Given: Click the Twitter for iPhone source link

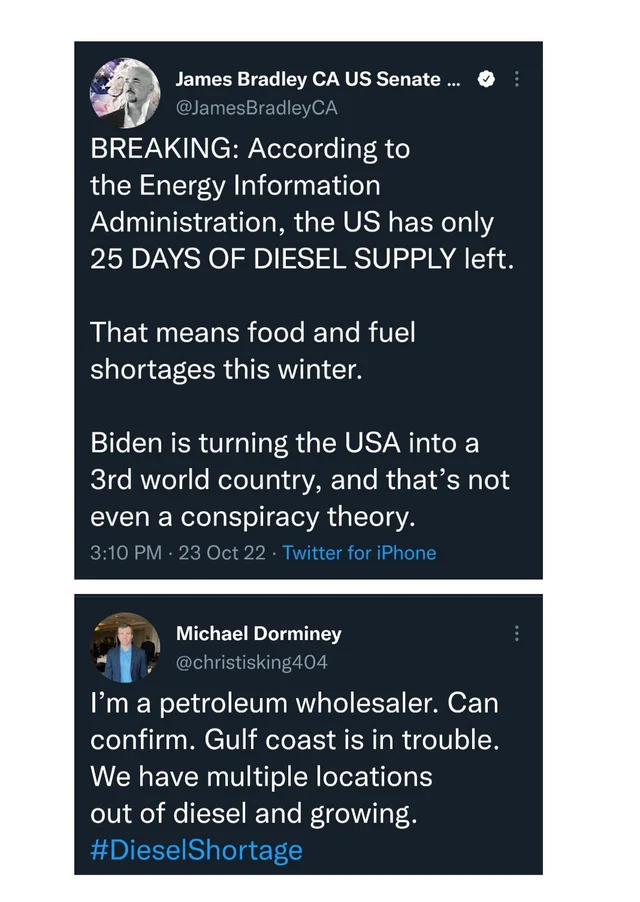Looking at the screenshot, I should click(x=359, y=553).
